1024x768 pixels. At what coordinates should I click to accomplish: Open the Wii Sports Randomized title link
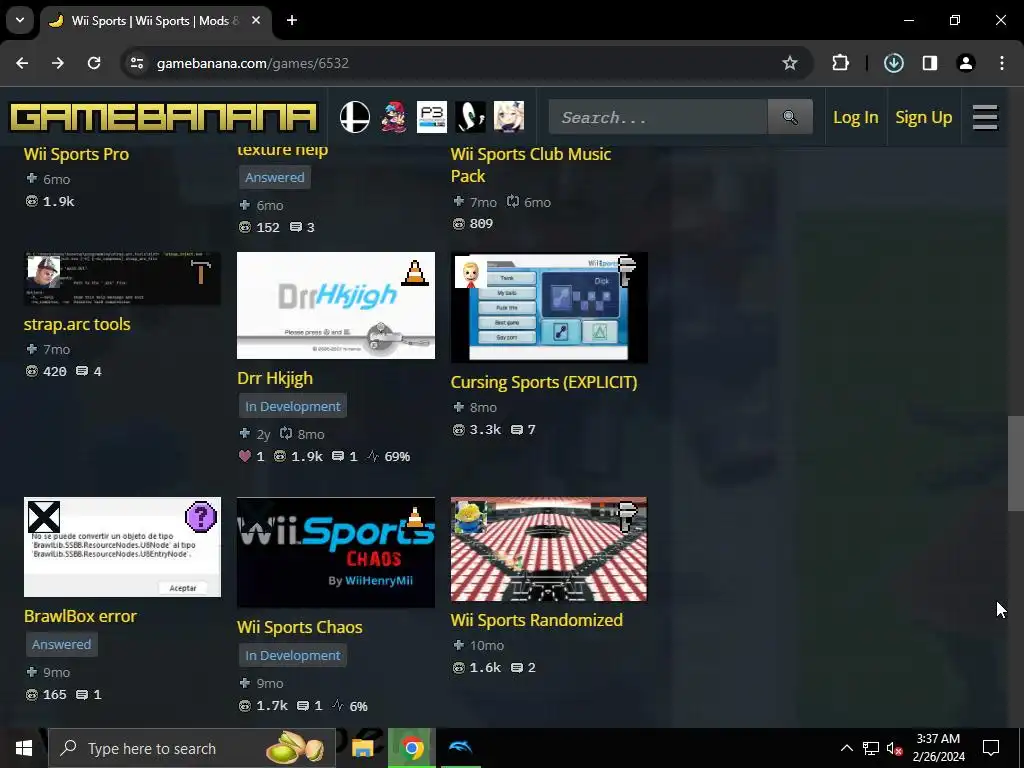point(537,620)
